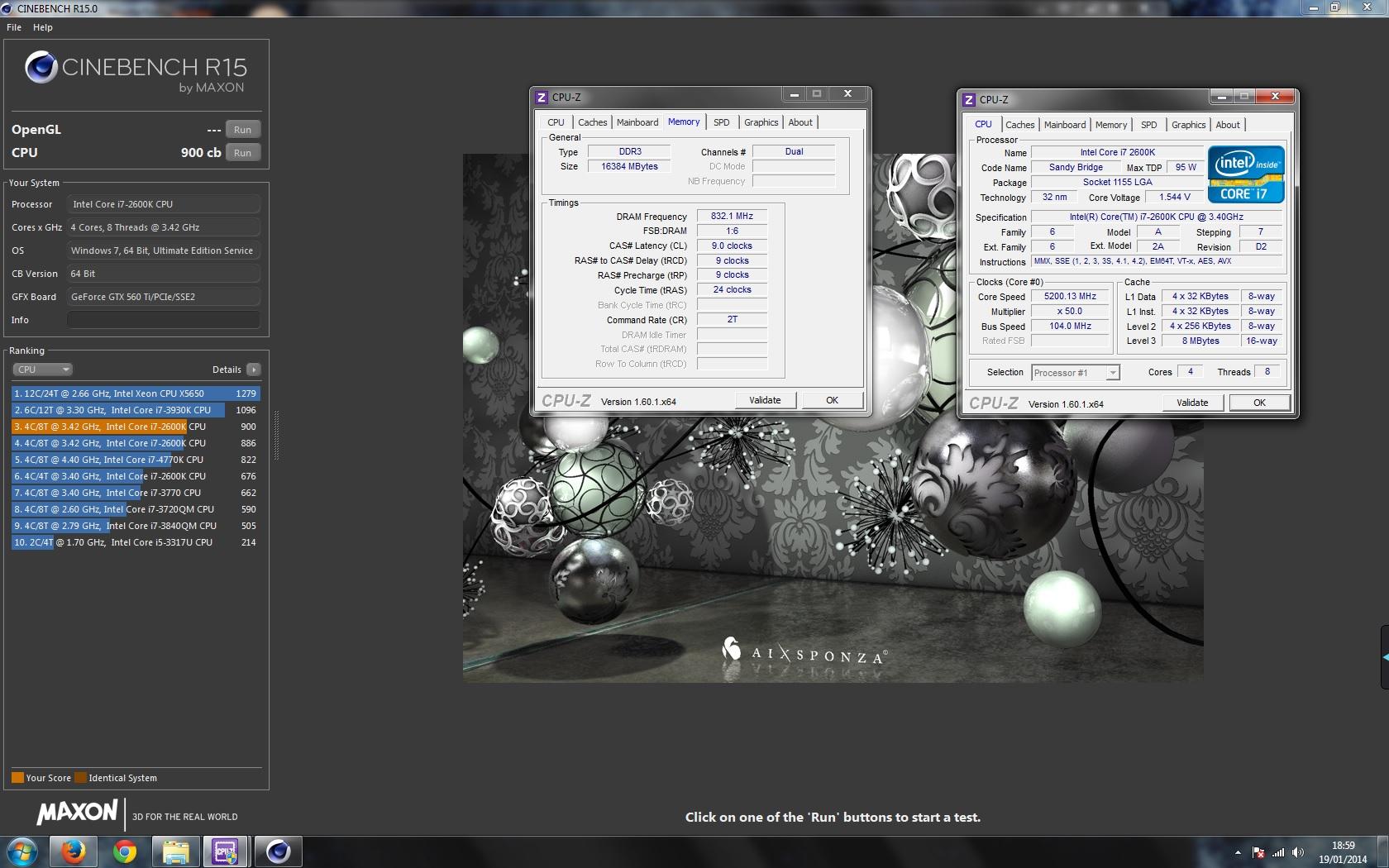
Task: Click OK in right CPU-Z window
Action: (1259, 403)
